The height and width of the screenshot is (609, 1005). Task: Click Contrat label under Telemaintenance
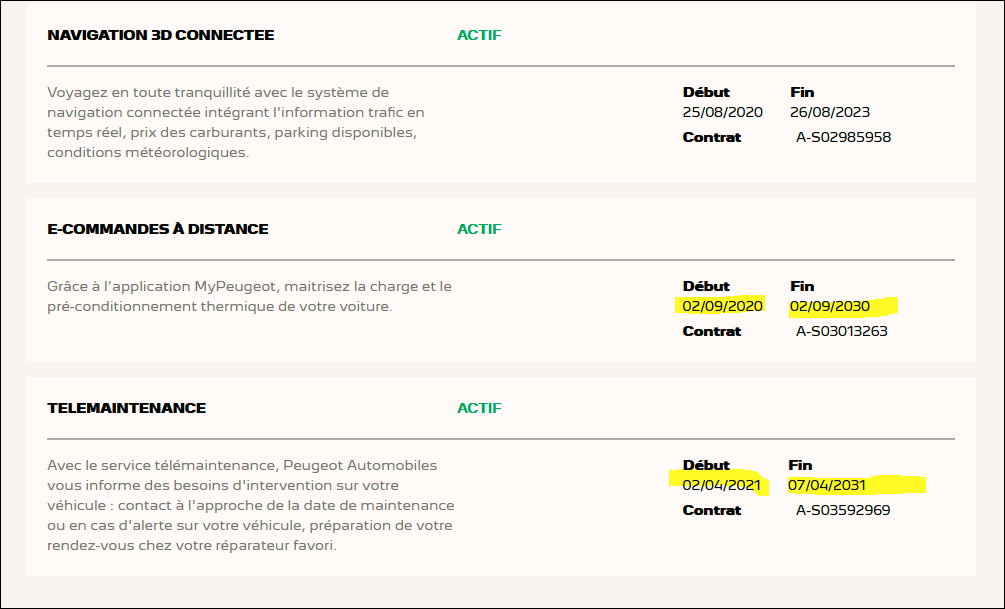pos(711,510)
